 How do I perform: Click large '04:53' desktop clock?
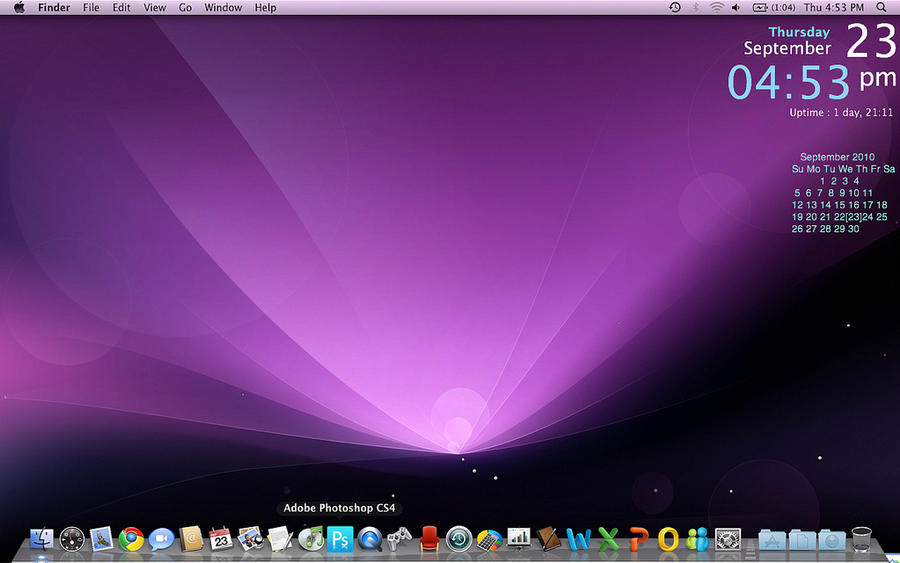coord(789,82)
